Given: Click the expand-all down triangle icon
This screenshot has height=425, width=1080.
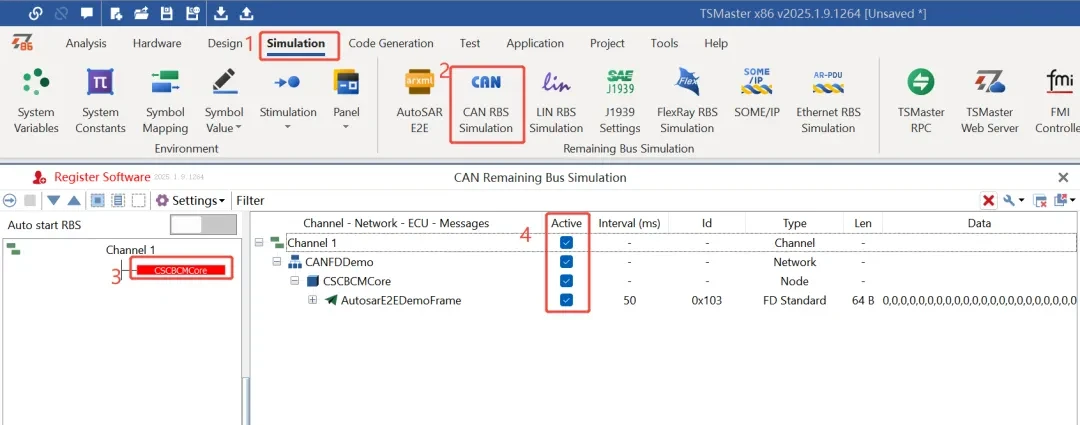Looking at the screenshot, I should coord(54,200).
